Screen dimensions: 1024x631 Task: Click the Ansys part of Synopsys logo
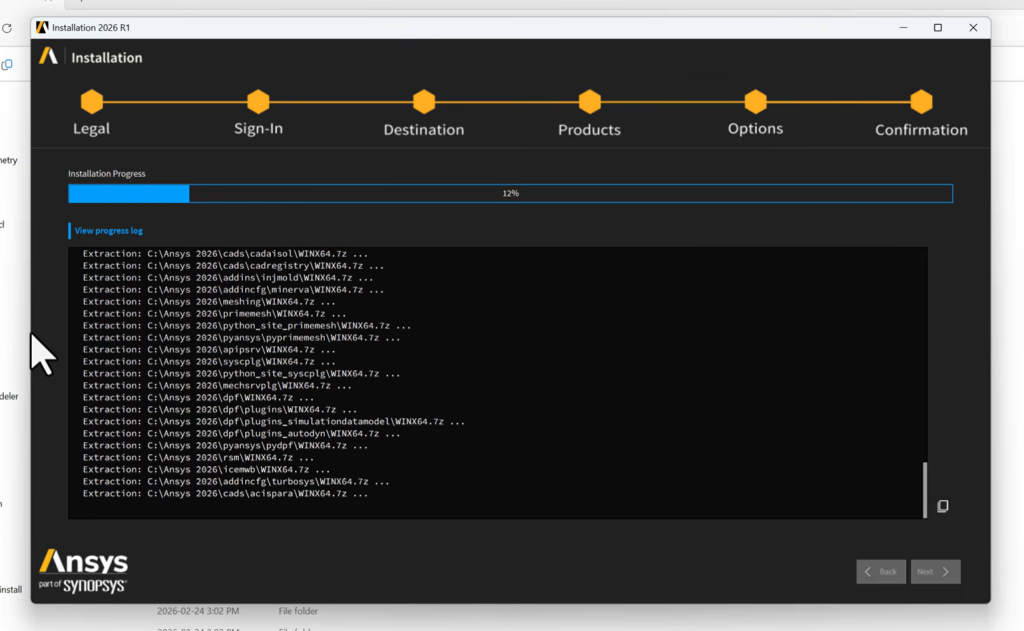pyautogui.click(x=83, y=571)
